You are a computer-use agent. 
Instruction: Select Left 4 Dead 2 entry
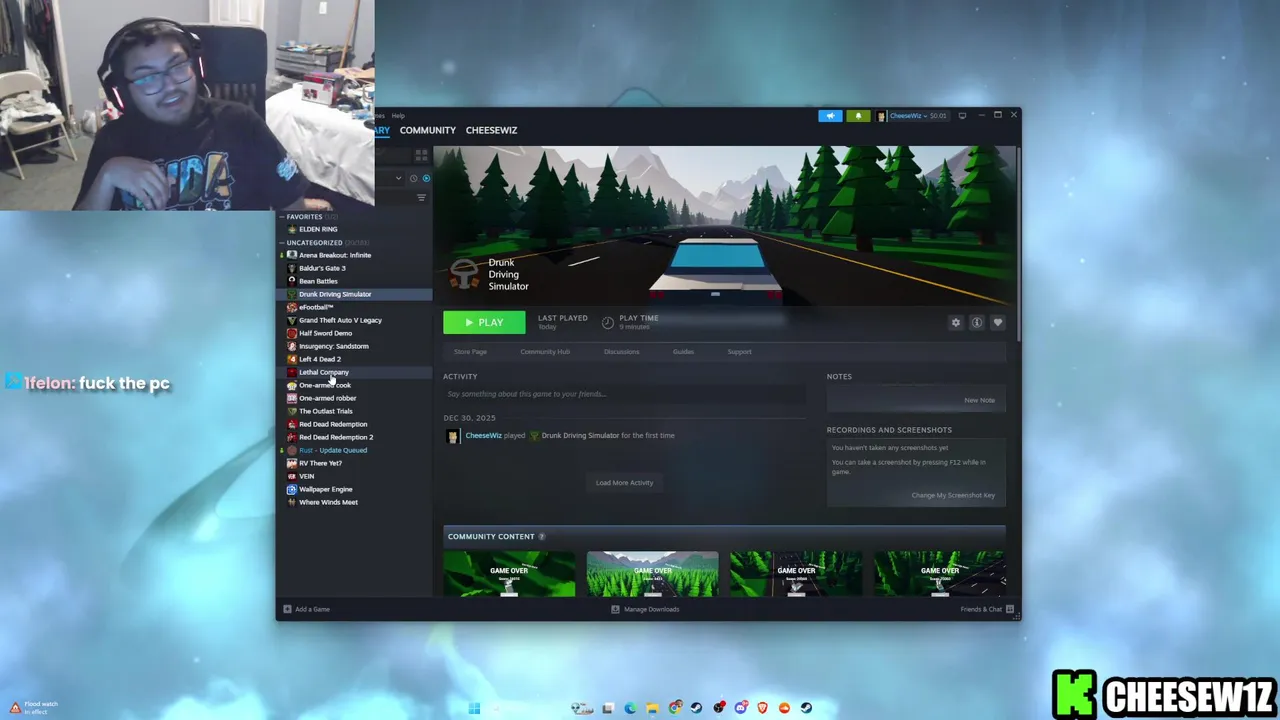point(354,359)
